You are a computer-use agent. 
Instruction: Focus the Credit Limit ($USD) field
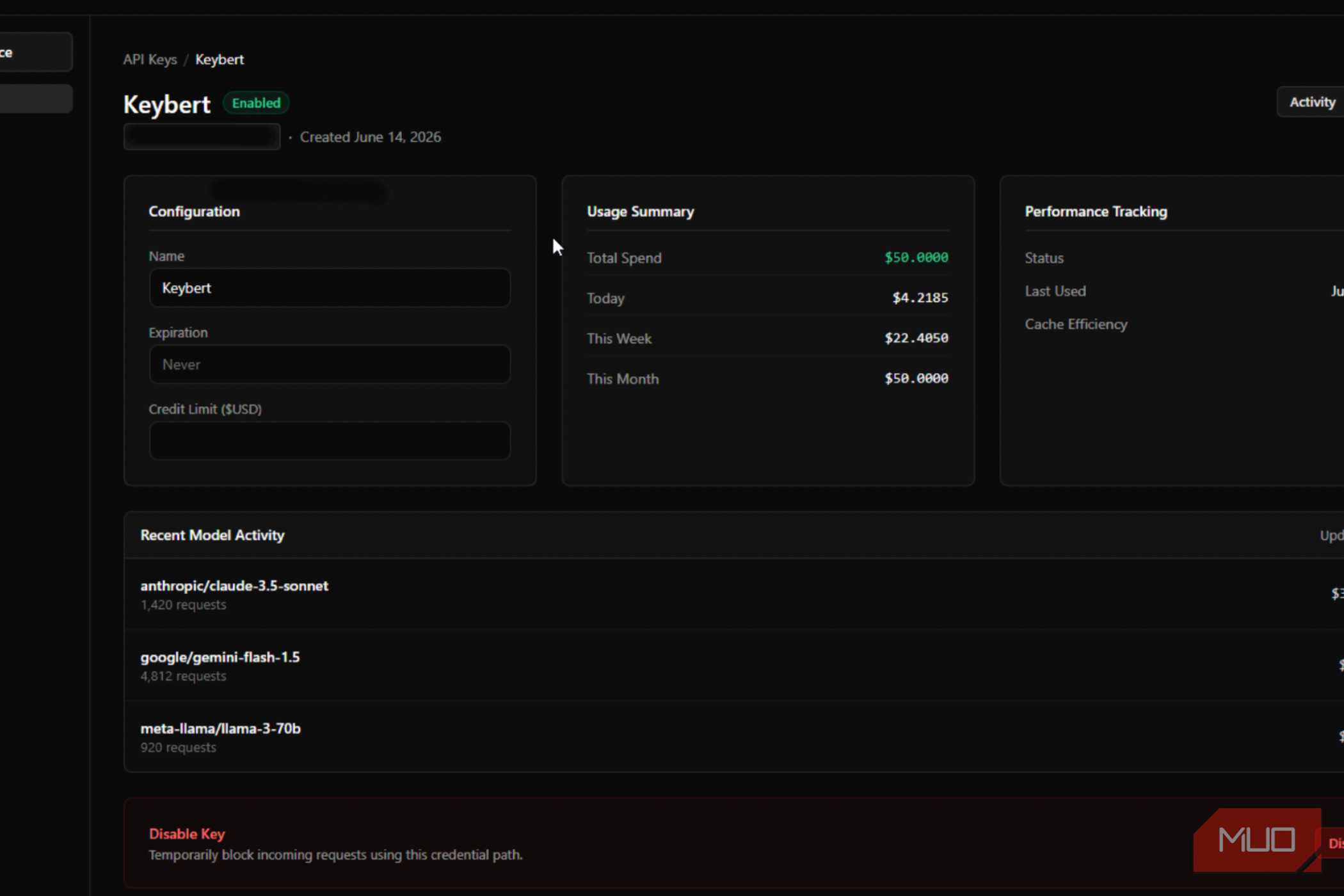tap(330, 440)
